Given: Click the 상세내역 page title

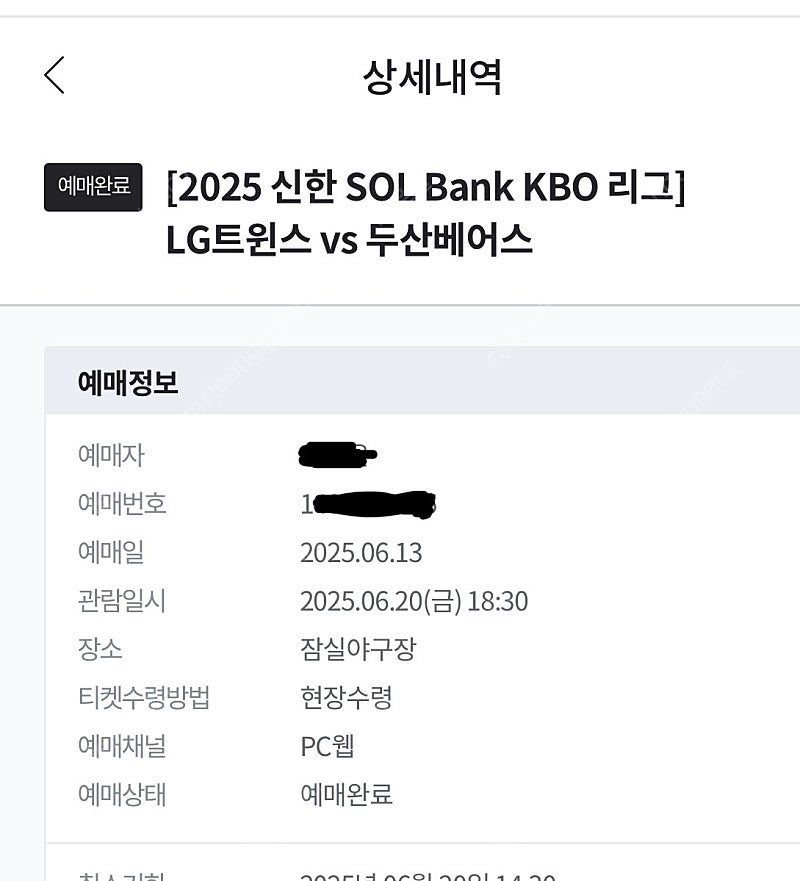Looking at the screenshot, I should pos(431,77).
